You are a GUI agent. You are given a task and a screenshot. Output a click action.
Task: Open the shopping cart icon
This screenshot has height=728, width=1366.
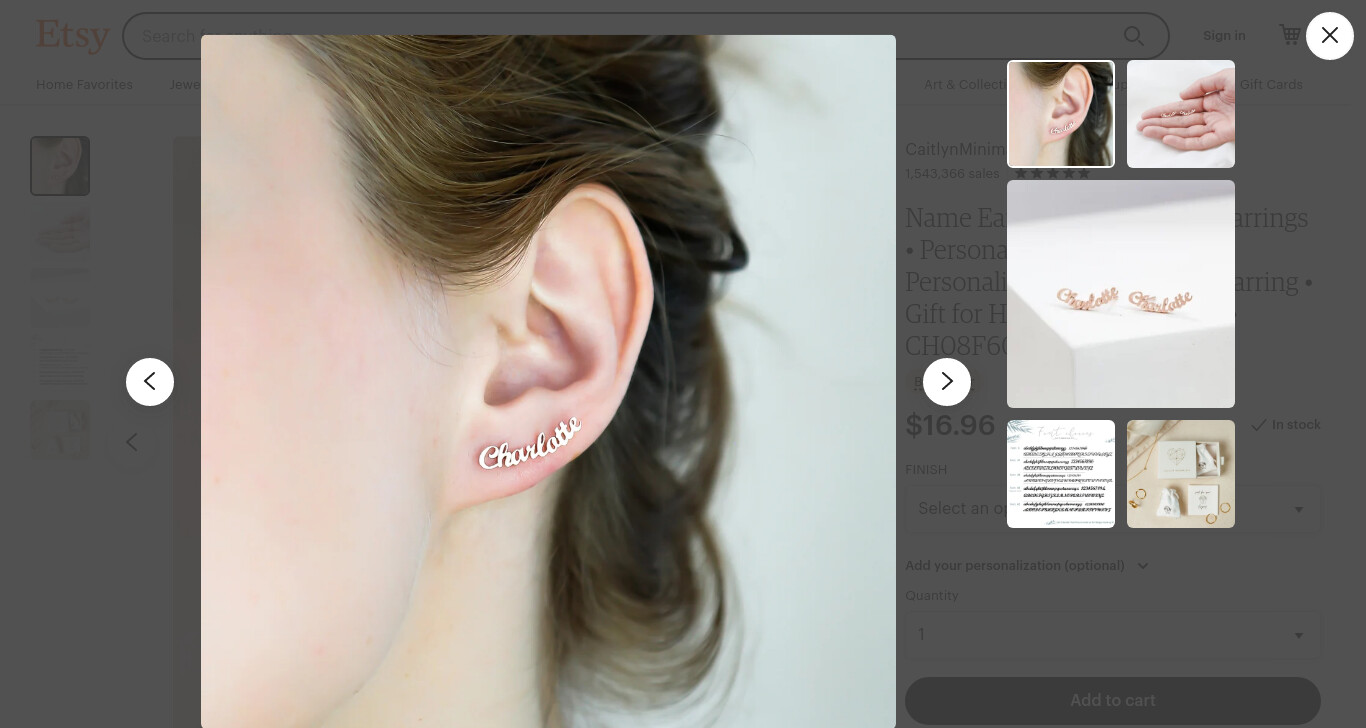pos(1290,35)
